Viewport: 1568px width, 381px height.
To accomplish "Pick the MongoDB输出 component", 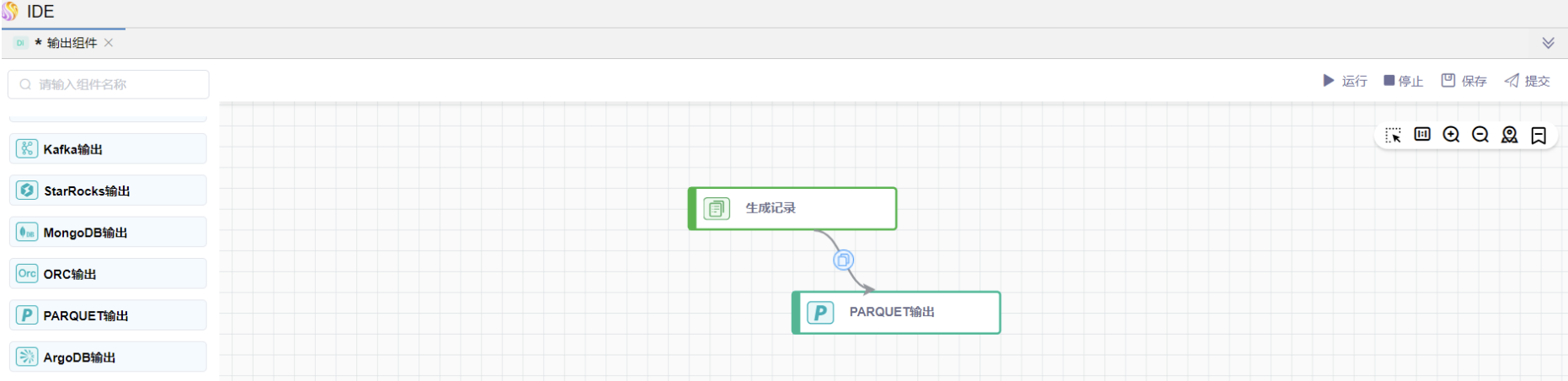I will [108, 232].
